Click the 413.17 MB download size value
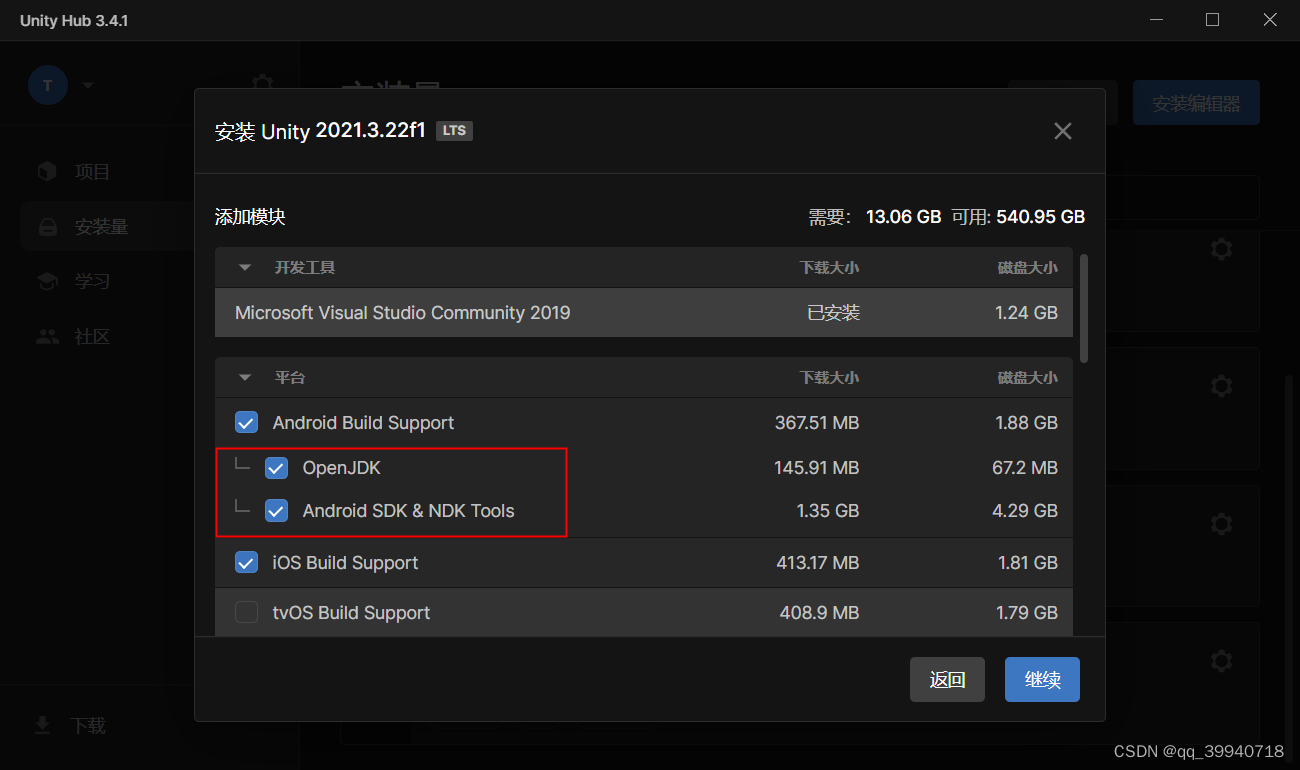Viewport: 1300px width, 770px height. 818,563
